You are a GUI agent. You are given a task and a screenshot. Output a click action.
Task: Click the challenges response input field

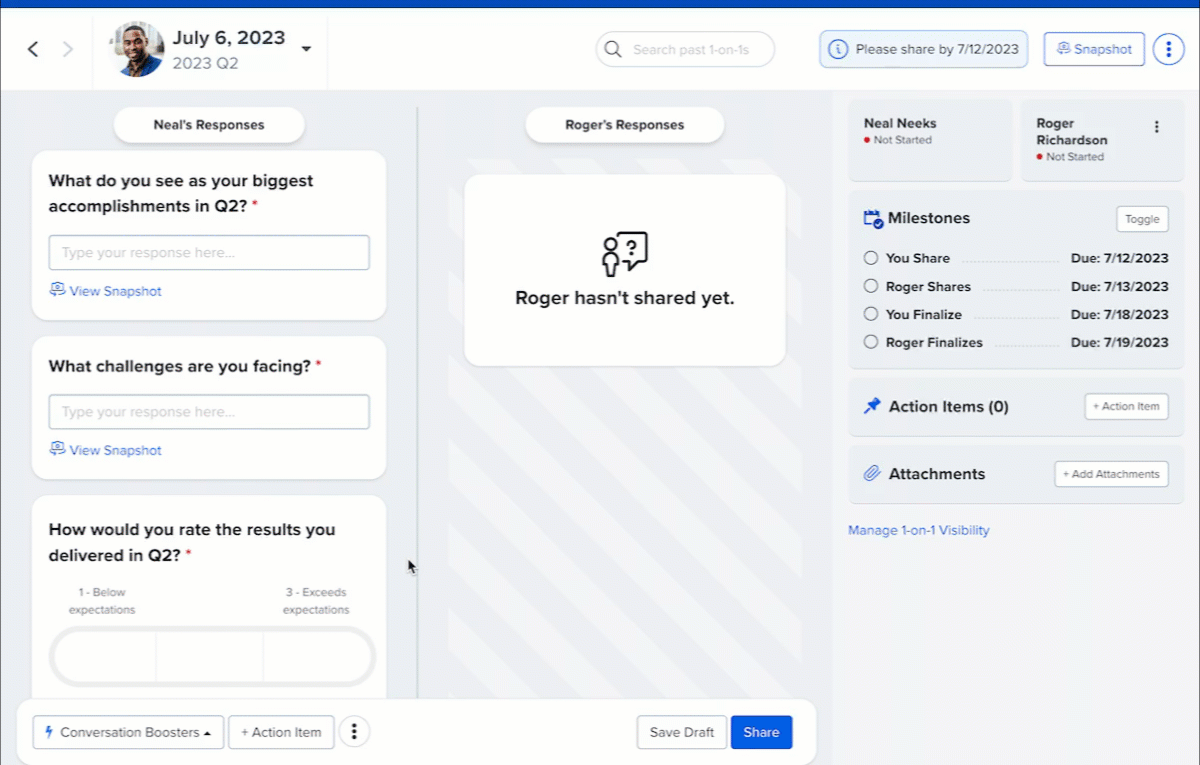point(209,412)
